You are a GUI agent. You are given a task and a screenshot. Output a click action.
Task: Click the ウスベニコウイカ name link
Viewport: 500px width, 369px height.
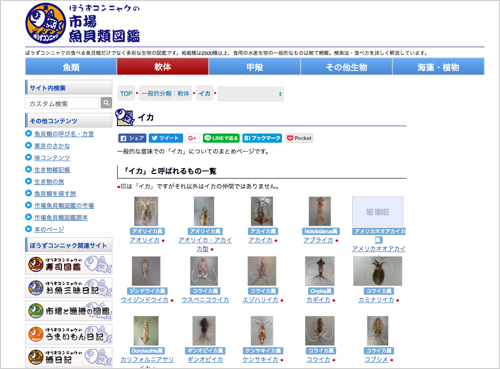pyautogui.click(x=205, y=300)
